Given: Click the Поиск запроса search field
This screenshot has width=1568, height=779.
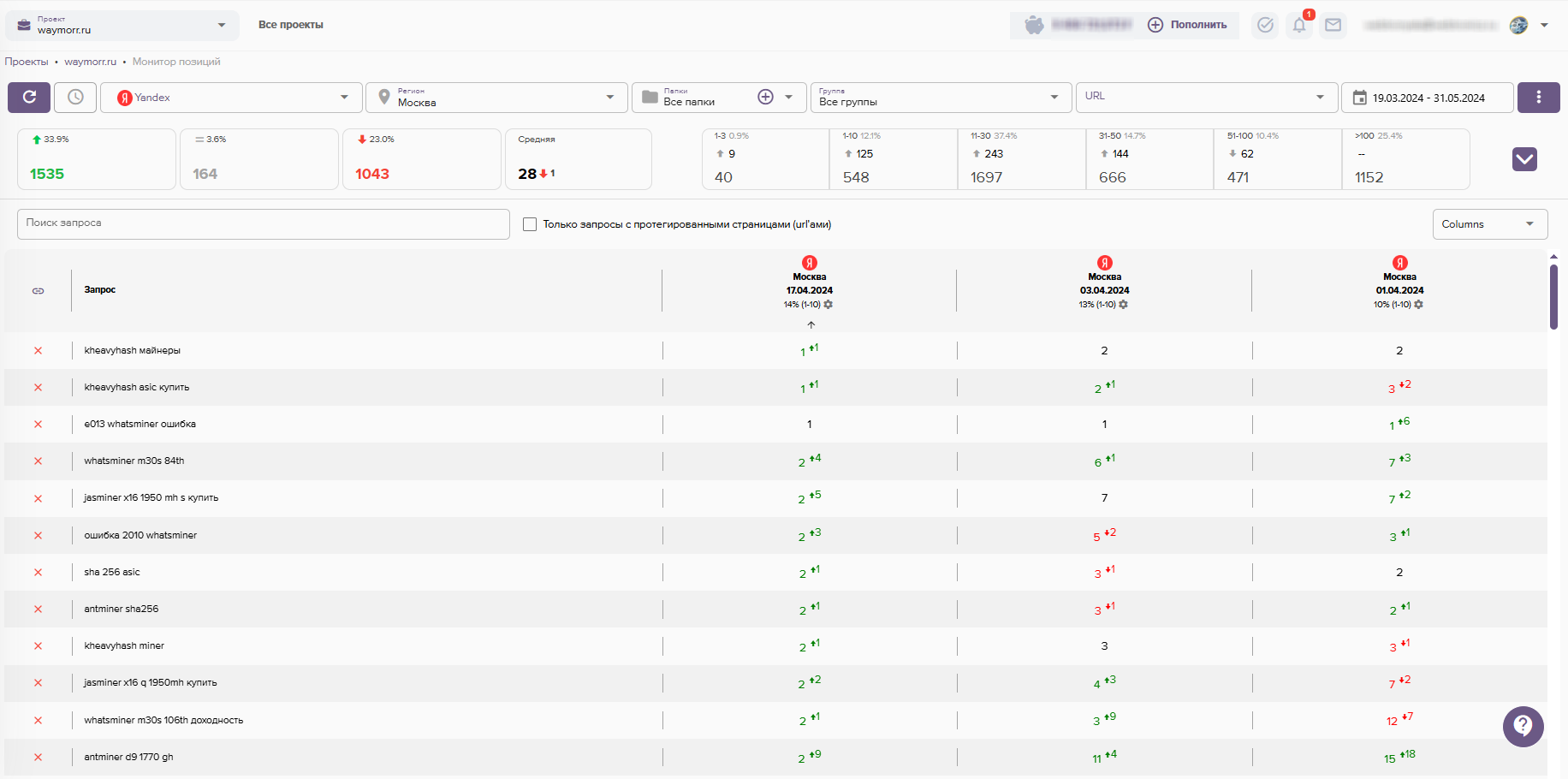Looking at the screenshot, I should tap(263, 223).
